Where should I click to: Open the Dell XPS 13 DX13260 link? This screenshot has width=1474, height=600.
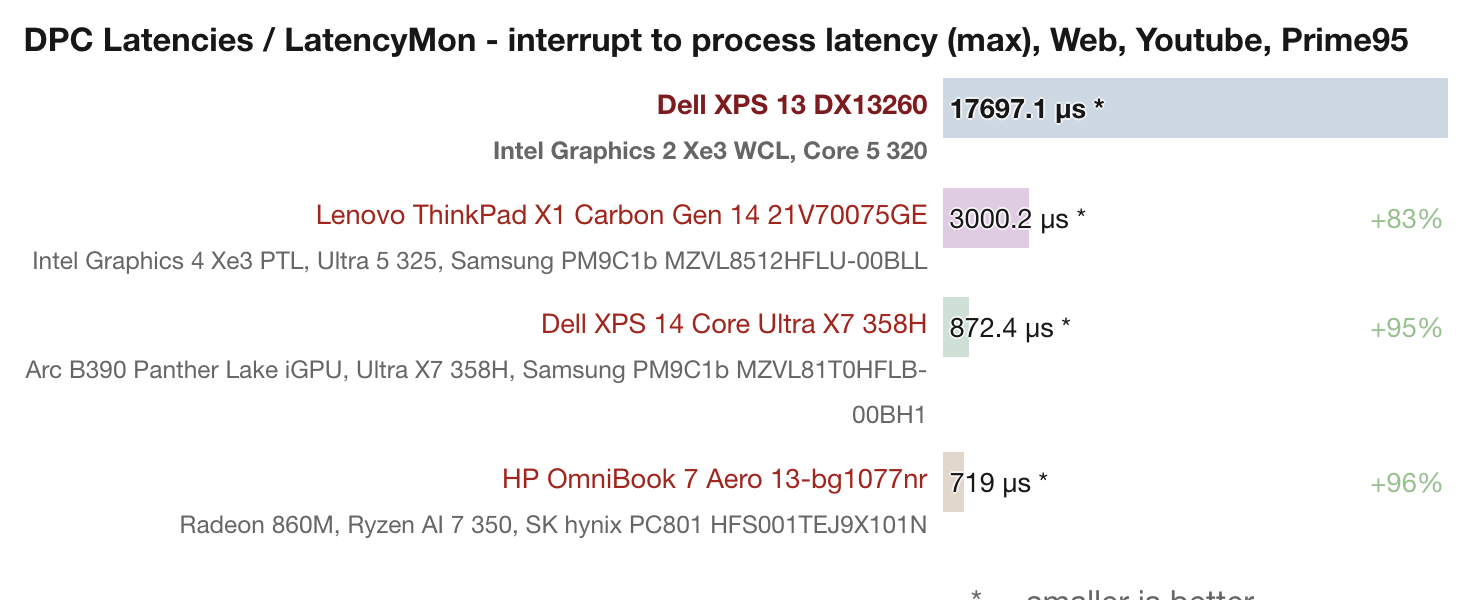792,105
